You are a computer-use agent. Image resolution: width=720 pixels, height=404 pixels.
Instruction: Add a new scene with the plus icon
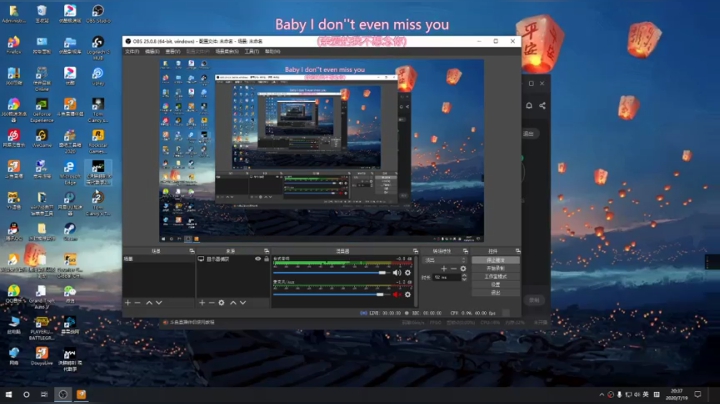coord(128,303)
